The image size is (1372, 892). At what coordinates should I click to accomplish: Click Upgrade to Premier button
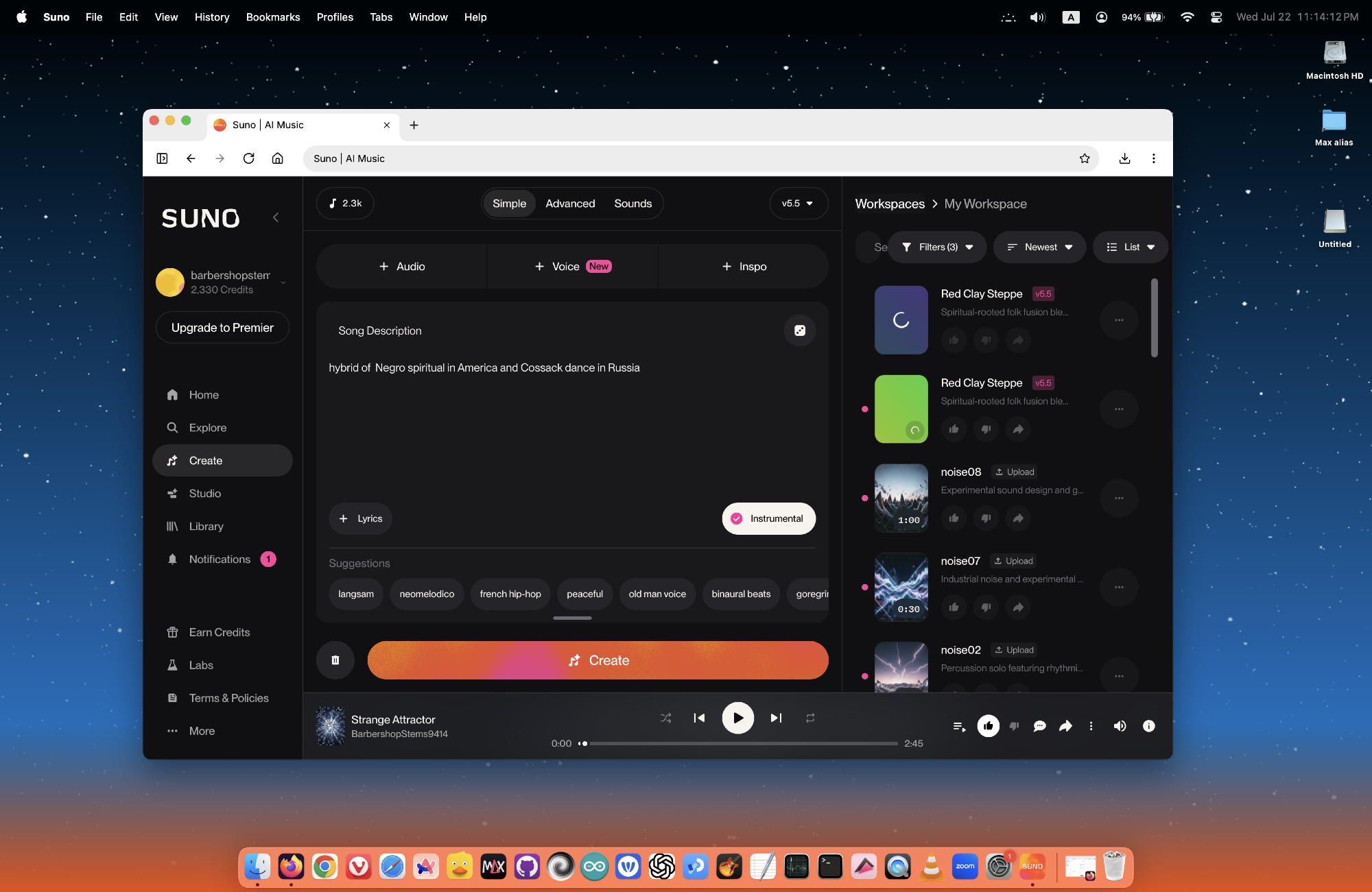coord(222,328)
